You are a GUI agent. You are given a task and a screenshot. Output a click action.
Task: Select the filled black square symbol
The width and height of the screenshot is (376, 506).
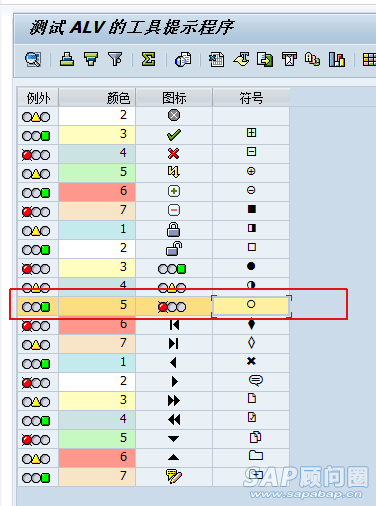pos(252,209)
